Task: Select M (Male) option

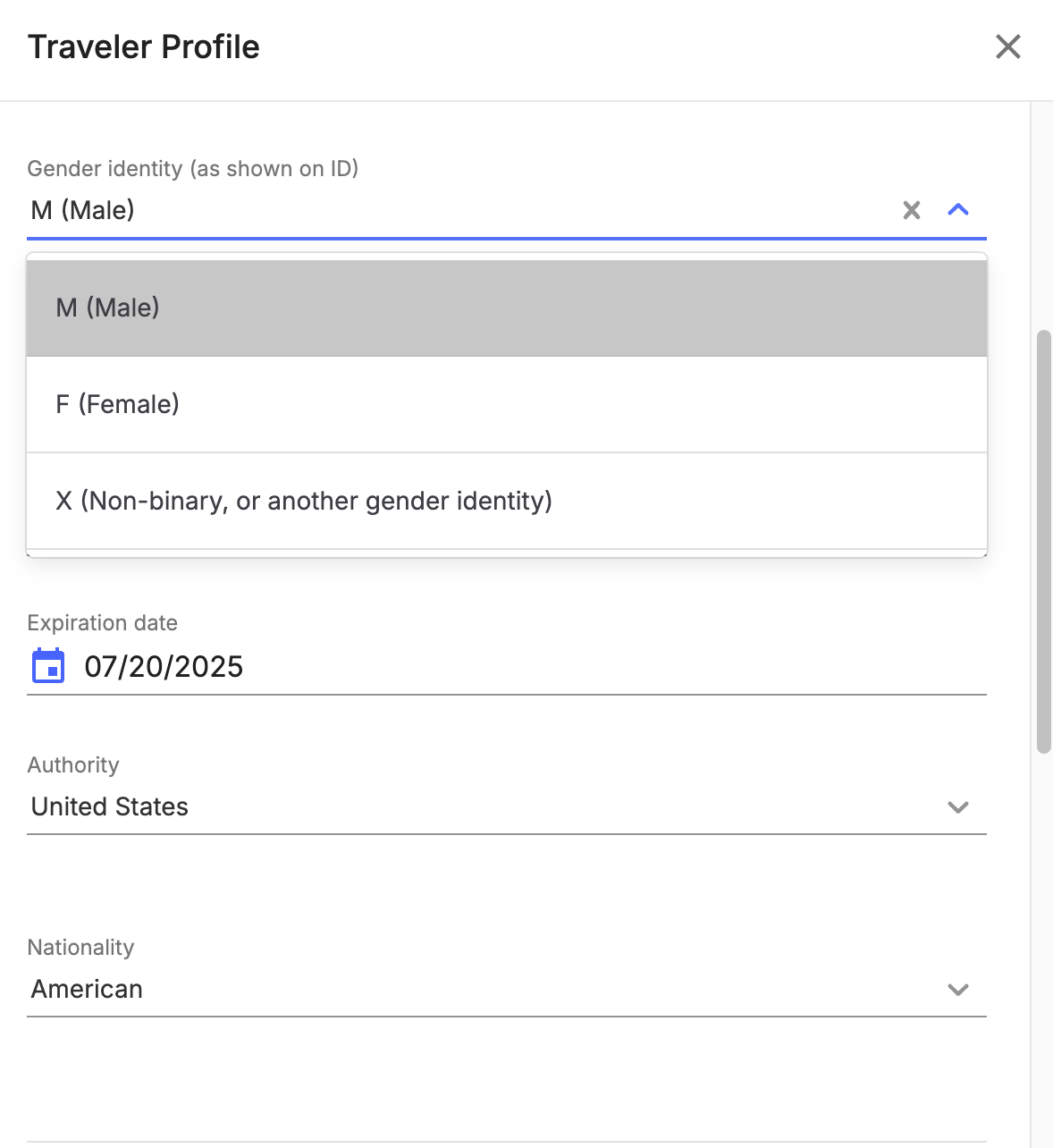Action: coord(507,308)
